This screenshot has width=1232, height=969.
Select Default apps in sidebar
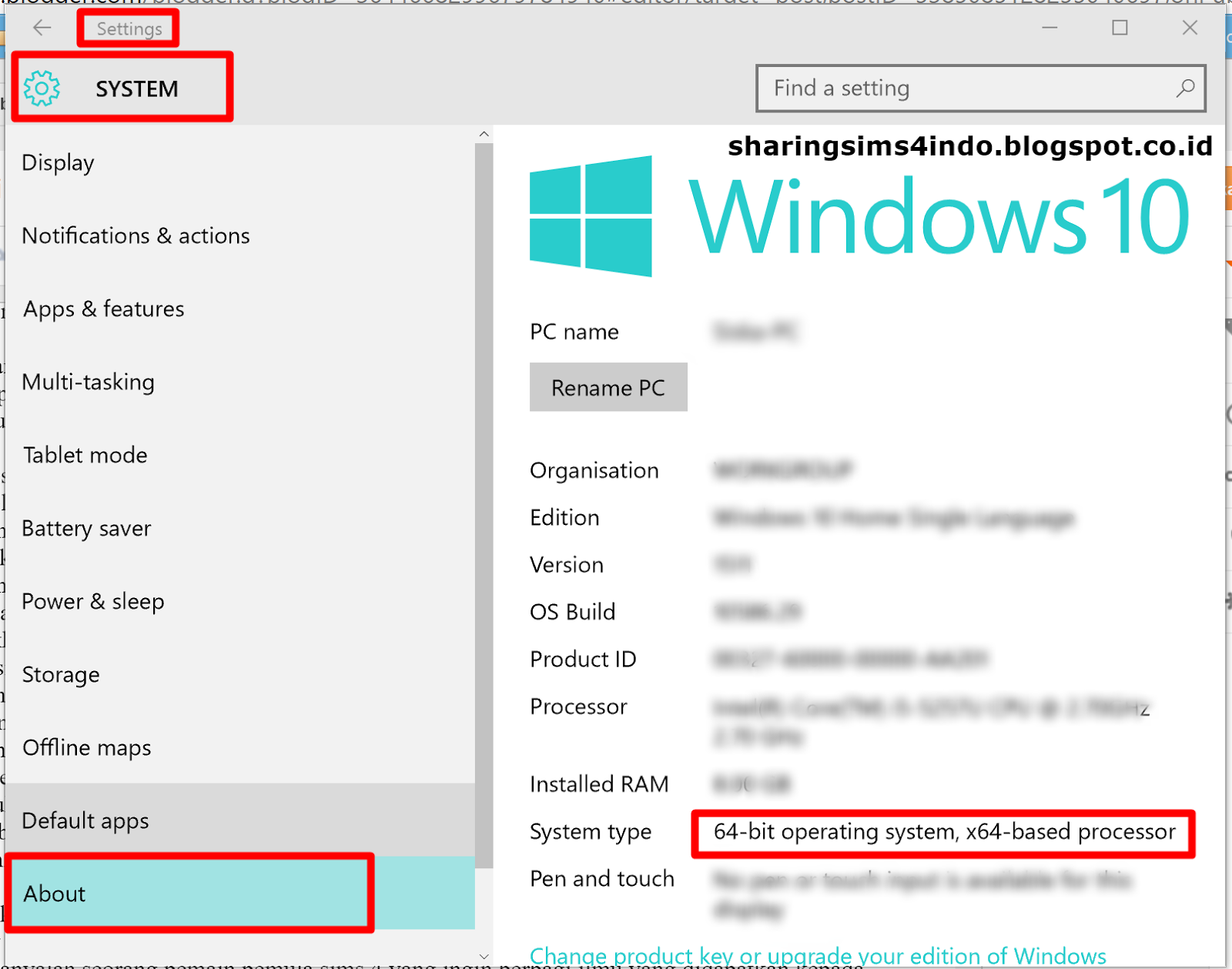[x=240, y=820]
